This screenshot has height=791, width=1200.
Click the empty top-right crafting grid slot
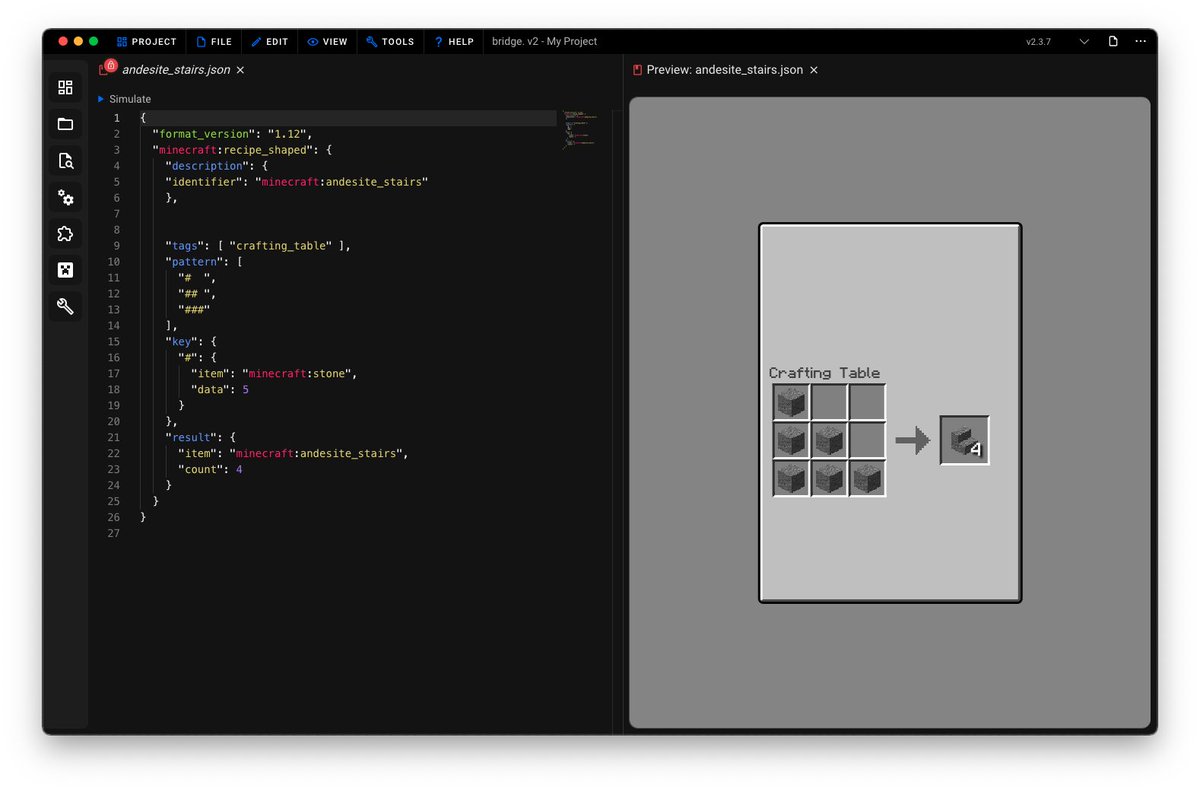point(867,402)
